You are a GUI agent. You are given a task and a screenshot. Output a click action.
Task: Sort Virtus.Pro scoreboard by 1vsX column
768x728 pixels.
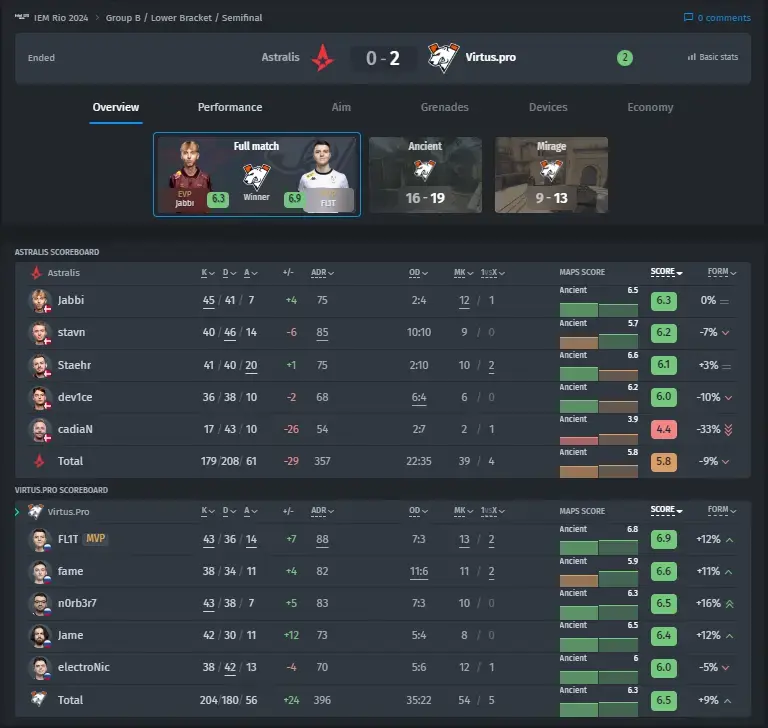click(492, 511)
